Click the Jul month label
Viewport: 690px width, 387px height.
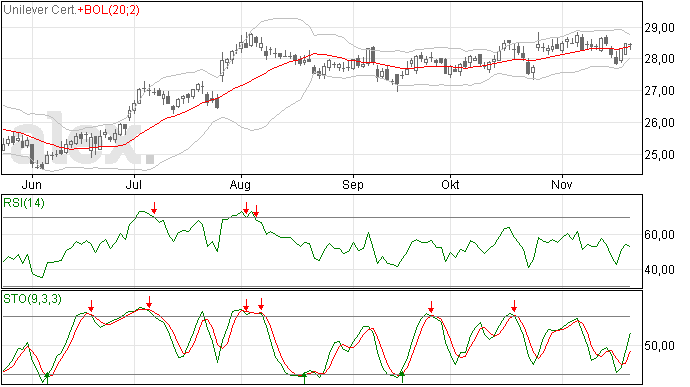[x=134, y=184]
